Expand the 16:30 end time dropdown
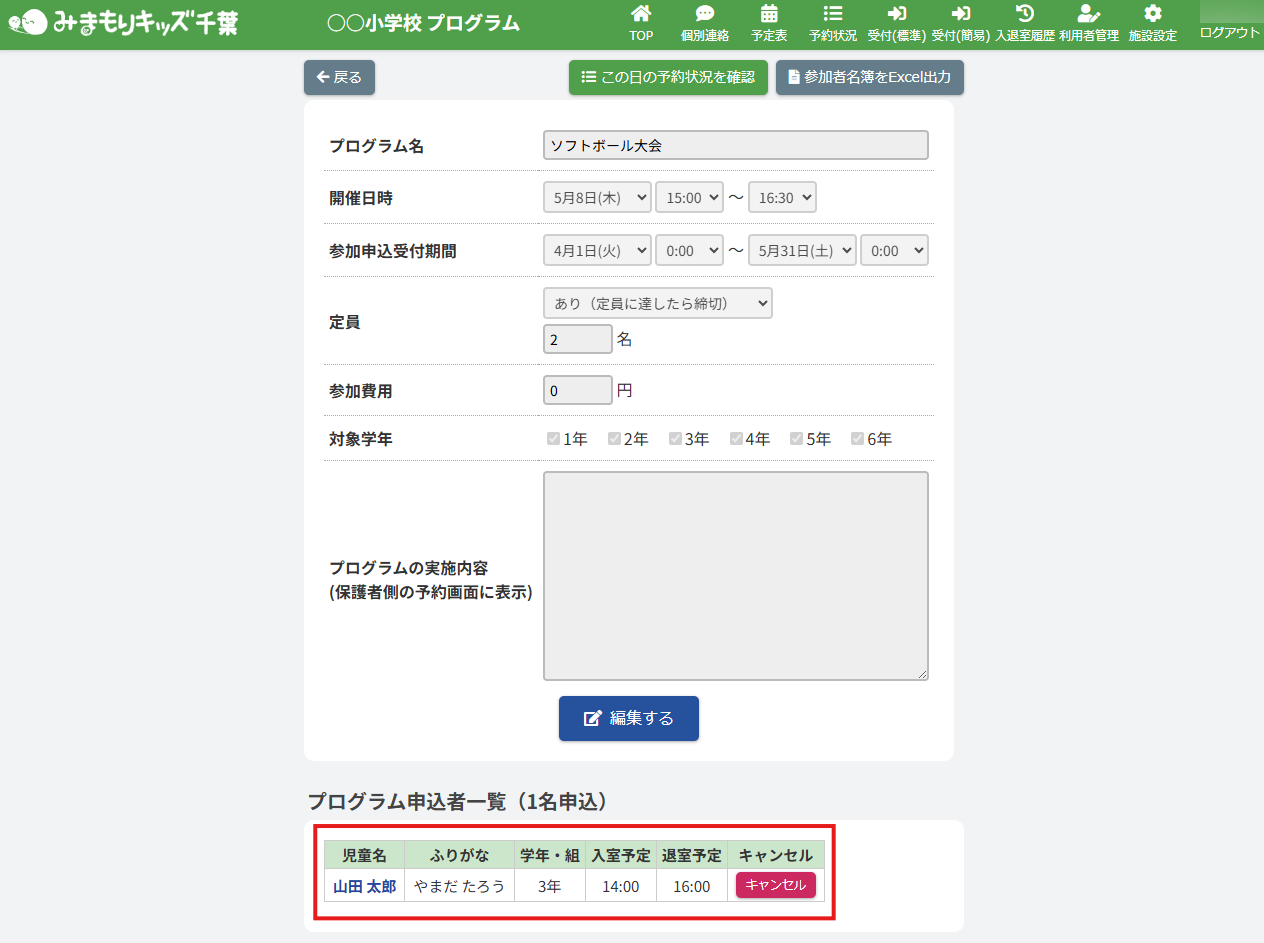 tap(782, 198)
